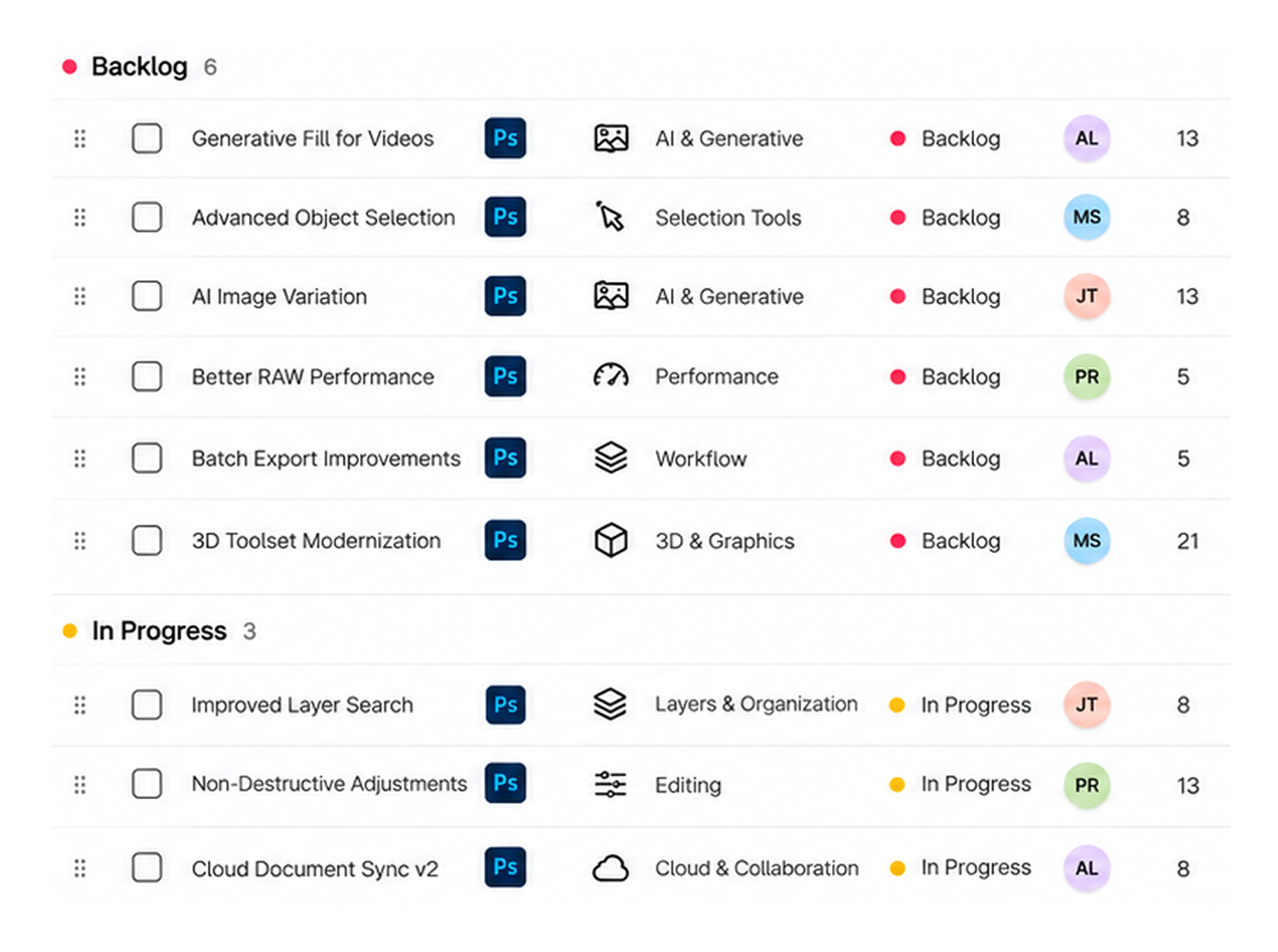Open the Improved Layer Search task title

click(x=302, y=705)
